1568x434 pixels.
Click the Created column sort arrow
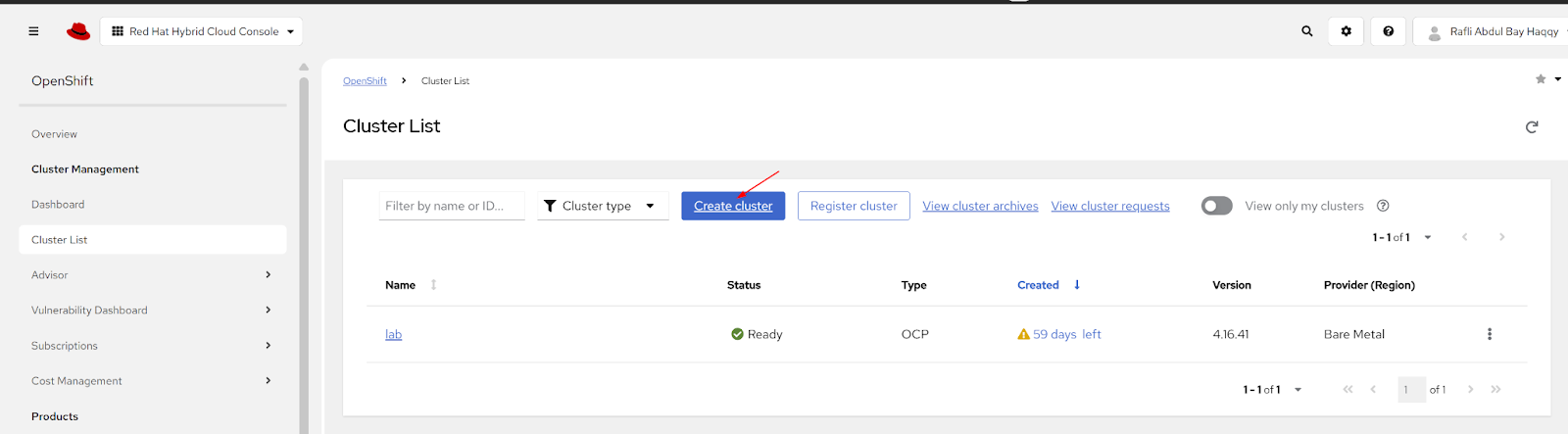(x=1077, y=285)
